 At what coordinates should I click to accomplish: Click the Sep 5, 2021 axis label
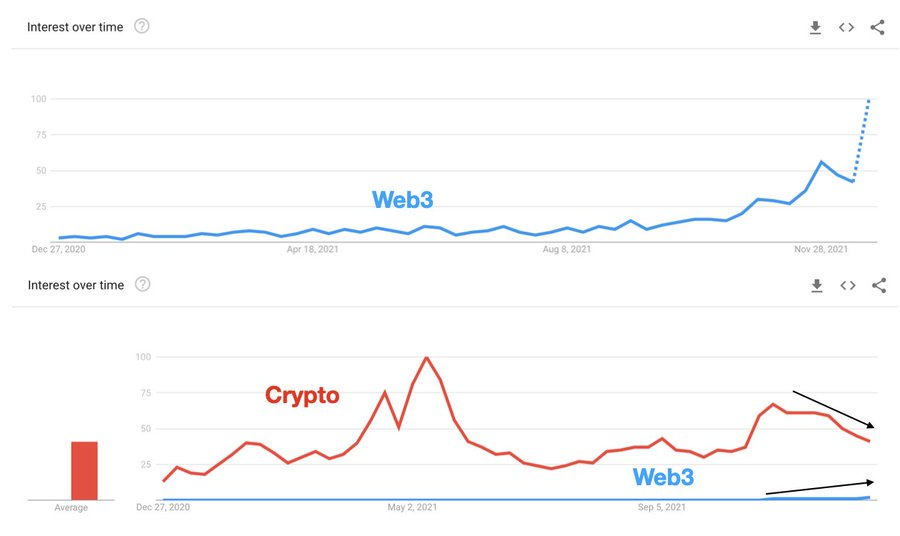[x=661, y=507]
